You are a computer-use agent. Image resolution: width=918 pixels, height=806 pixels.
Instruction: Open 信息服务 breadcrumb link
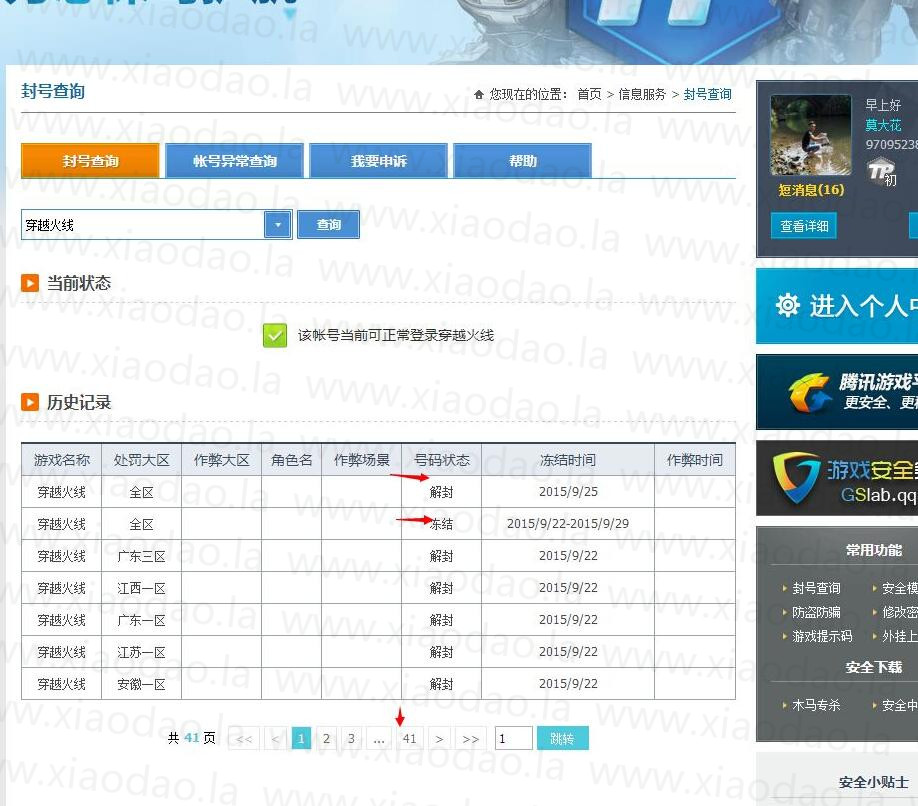[x=642, y=94]
